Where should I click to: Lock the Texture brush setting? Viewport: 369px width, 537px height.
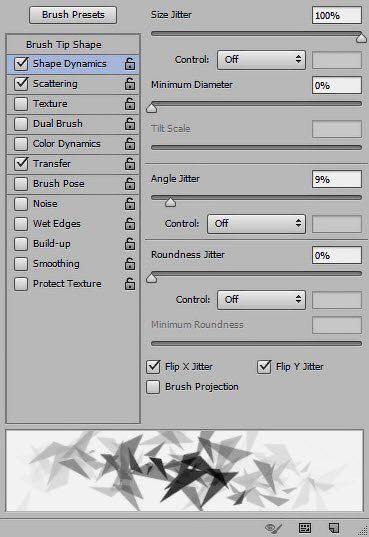tap(130, 104)
